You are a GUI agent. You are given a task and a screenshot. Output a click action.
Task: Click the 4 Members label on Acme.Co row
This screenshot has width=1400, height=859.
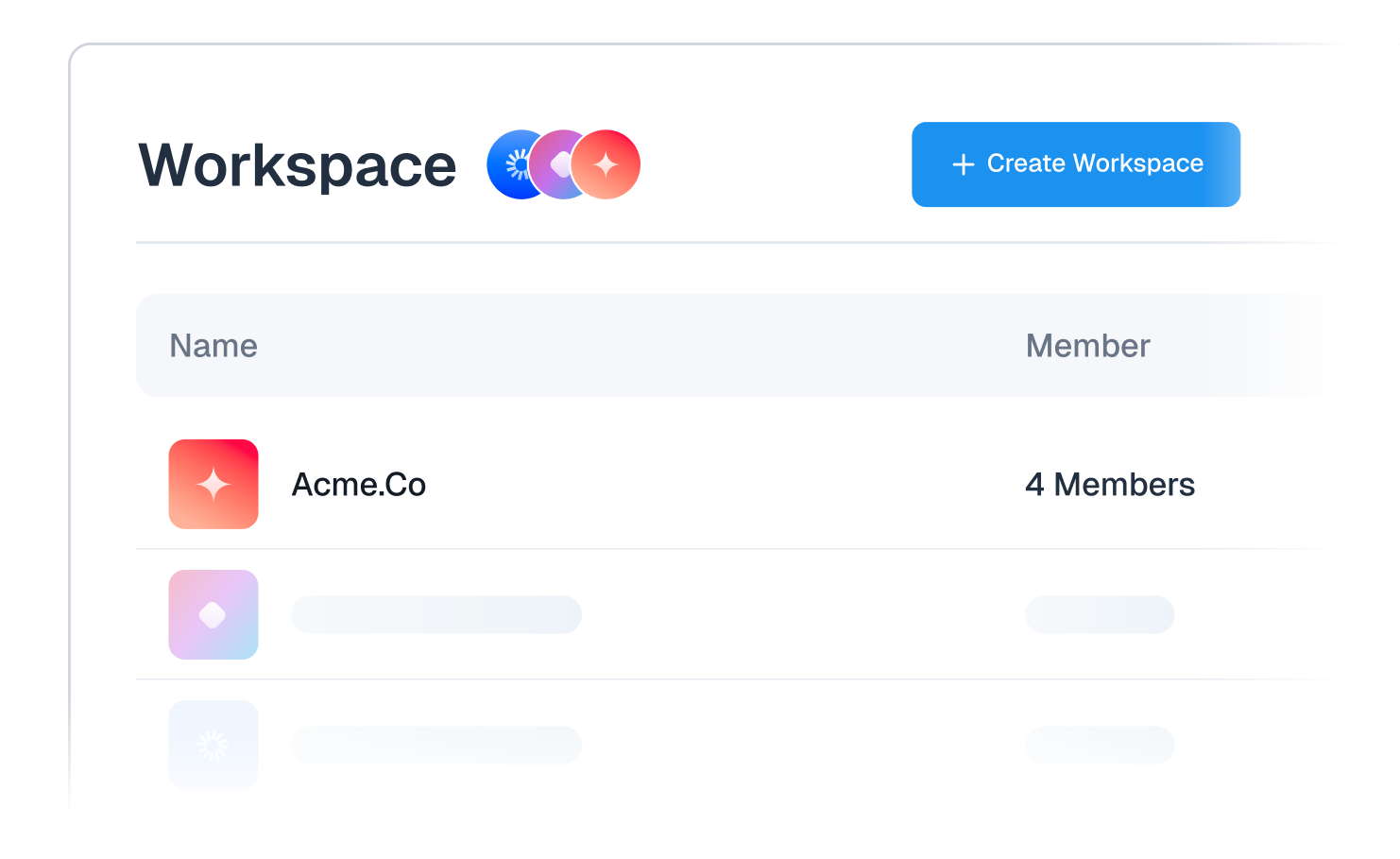pyautogui.click(x=1111, y=484)
